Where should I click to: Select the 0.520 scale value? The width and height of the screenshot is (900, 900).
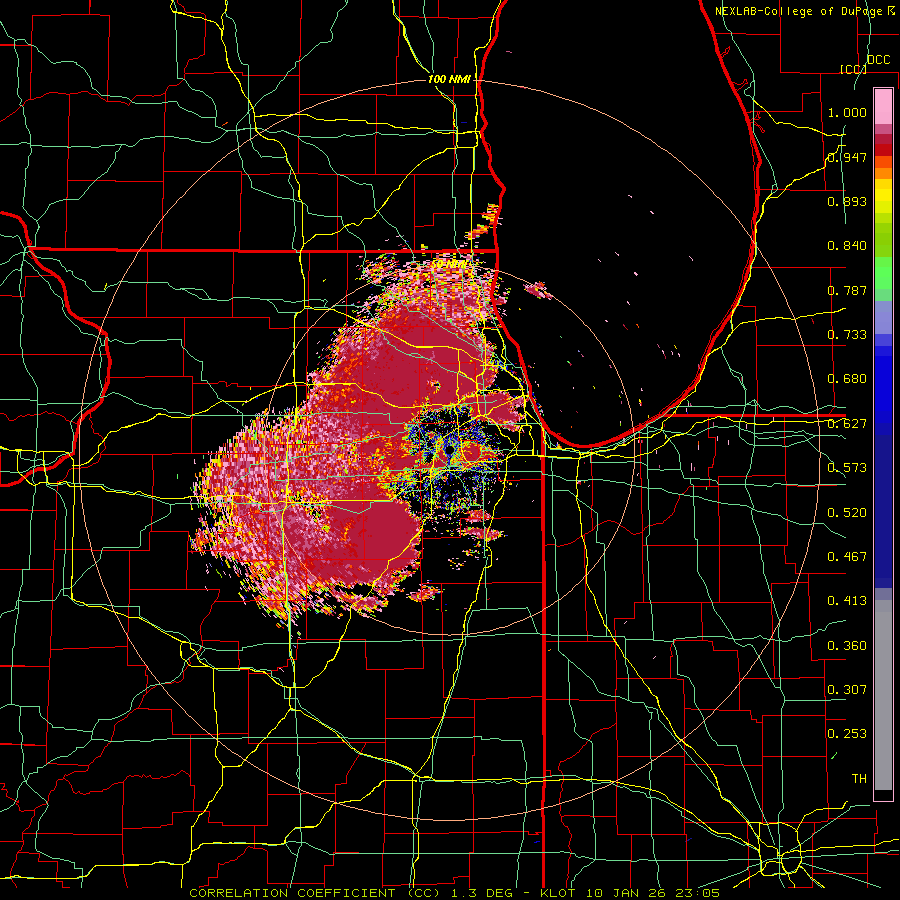point(847,513)
